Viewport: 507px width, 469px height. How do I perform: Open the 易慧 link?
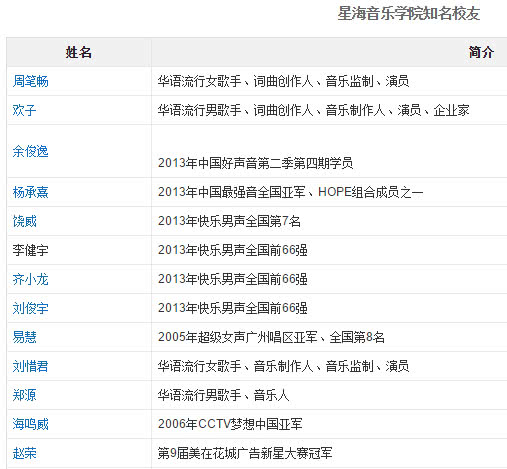pyautogui.click(x=24, y=337)
